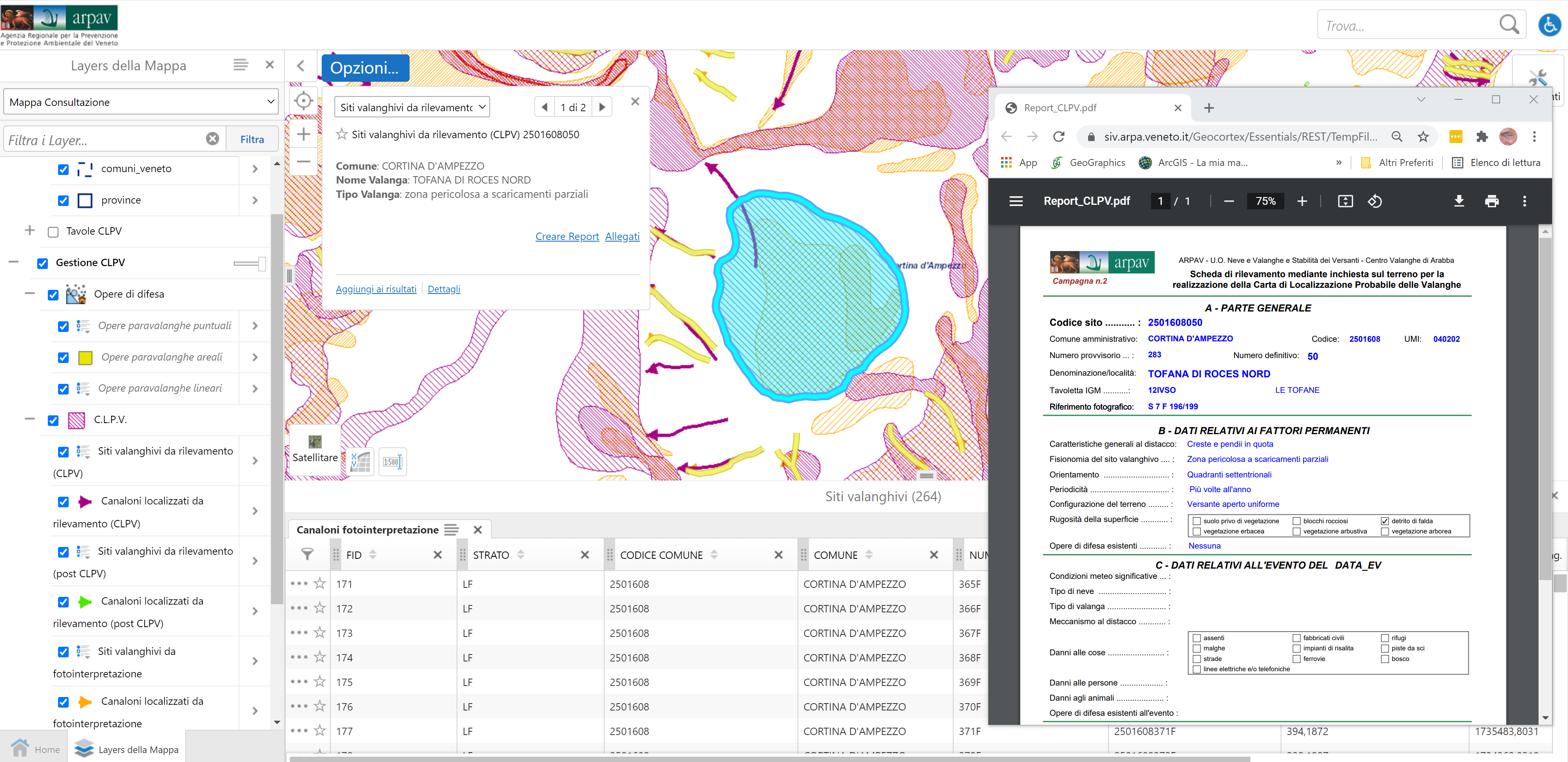Open Mappa Consultazione dropdown

pos(141,102)
